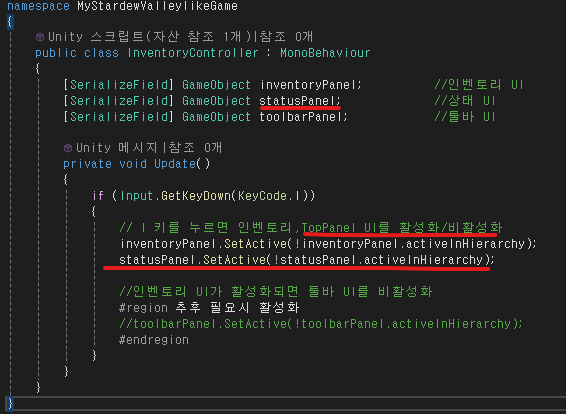Click the highlighted opening brace of namespace
Viewport: 566px width, 414px height.
(x=10, y=22)
